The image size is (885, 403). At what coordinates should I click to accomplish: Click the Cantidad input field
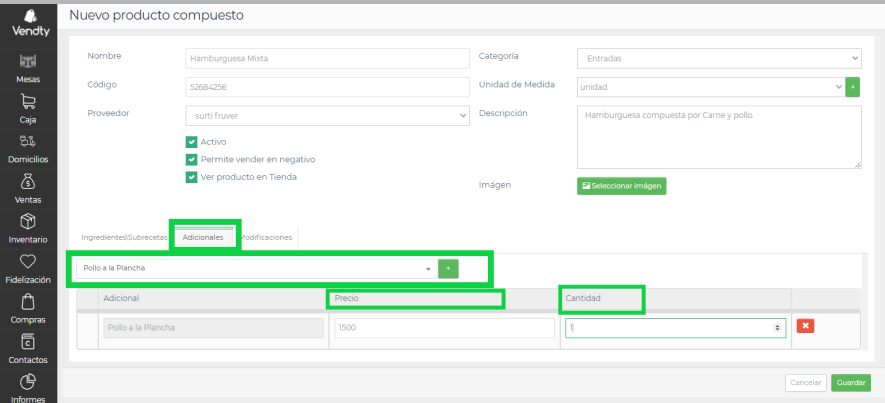tap(676, 328)
